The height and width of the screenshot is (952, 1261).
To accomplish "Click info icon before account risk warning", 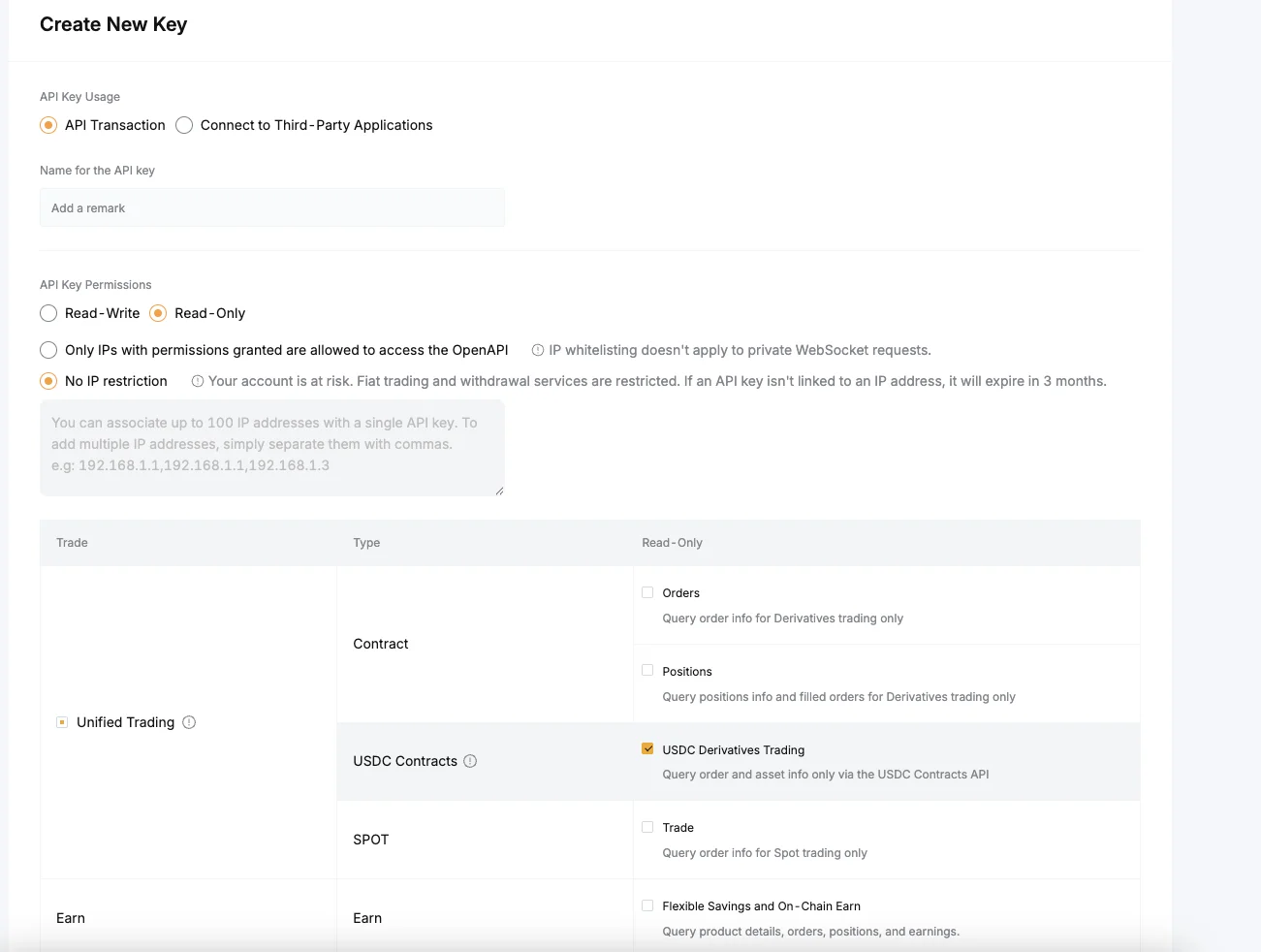I will click(198, 381).
